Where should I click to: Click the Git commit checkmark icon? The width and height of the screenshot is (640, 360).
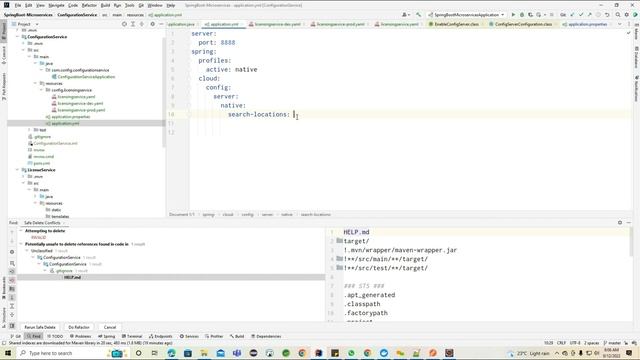coord(581,15)
